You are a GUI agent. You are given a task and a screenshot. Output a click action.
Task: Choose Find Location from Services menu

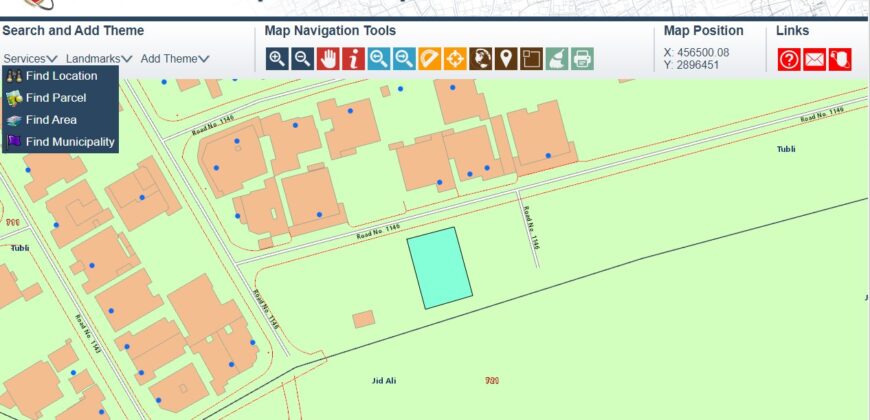(x=61, y=76)
